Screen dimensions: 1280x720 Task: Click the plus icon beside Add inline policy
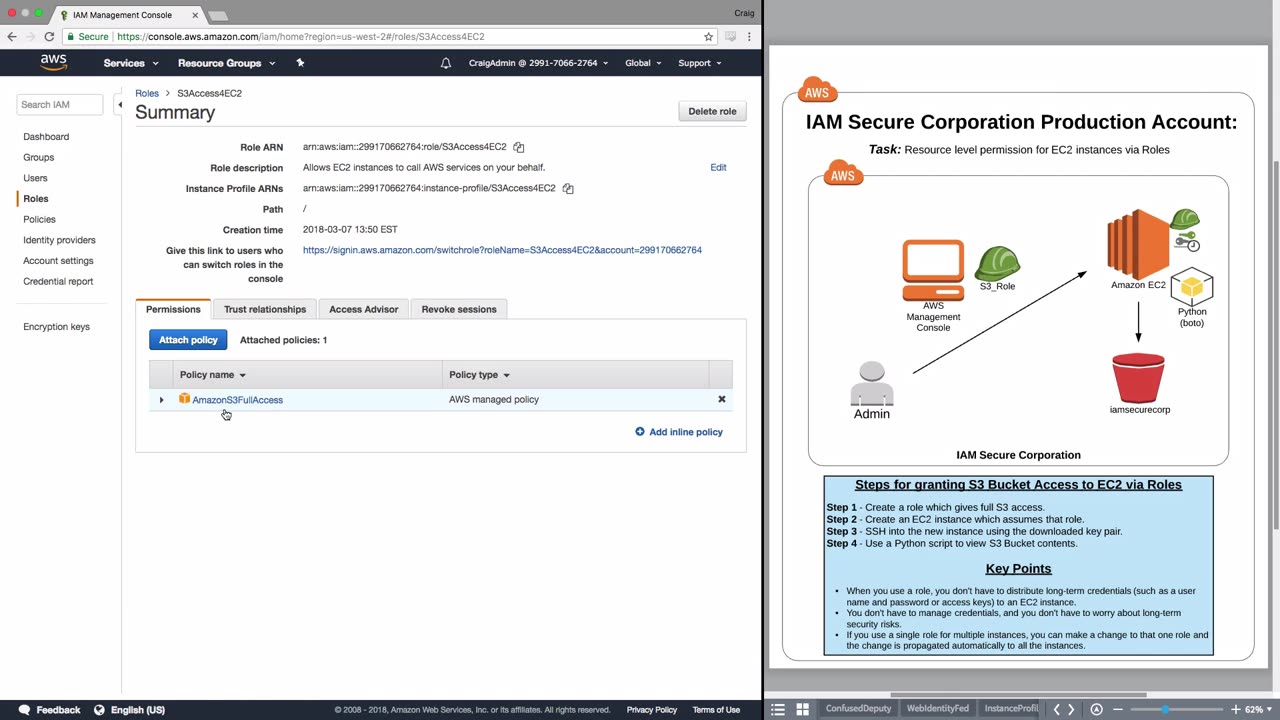(640, 432)
